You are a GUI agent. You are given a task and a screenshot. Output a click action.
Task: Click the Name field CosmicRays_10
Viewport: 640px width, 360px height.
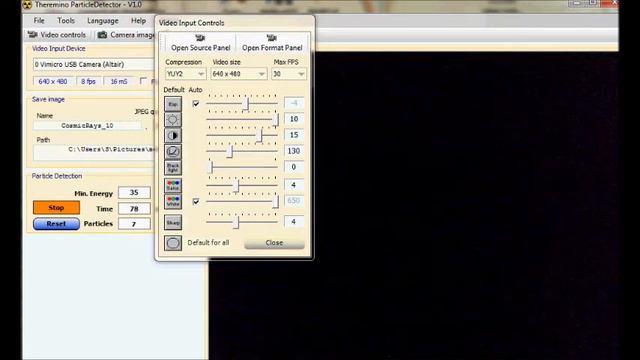pyautogui.click(x=87, y=126)
